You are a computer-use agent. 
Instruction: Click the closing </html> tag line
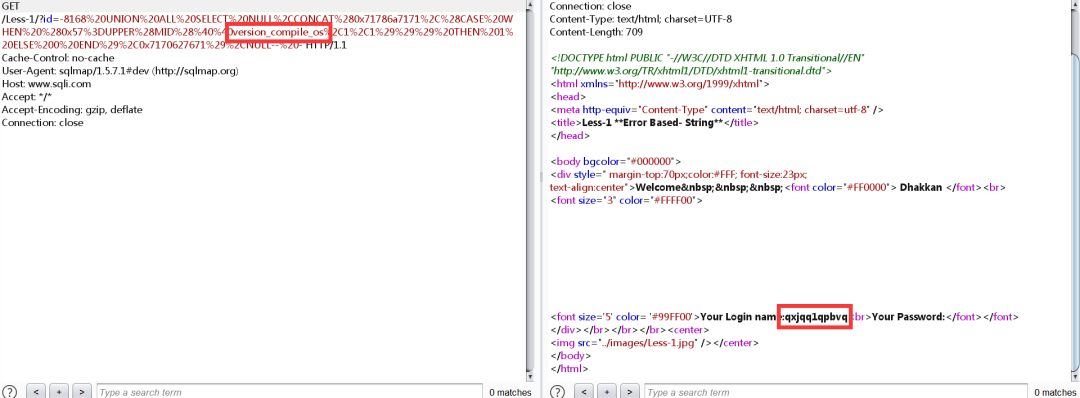570,369
